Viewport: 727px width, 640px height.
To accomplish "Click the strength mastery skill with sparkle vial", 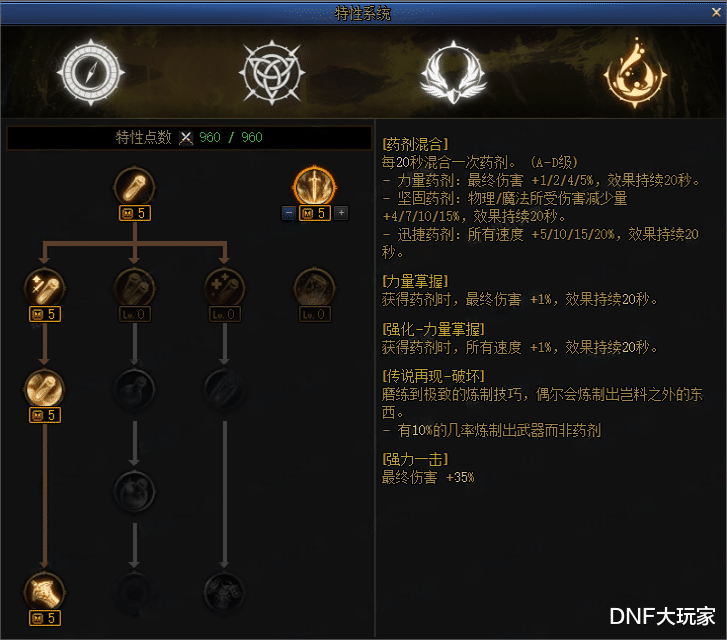I will click(x=45, y=288).
